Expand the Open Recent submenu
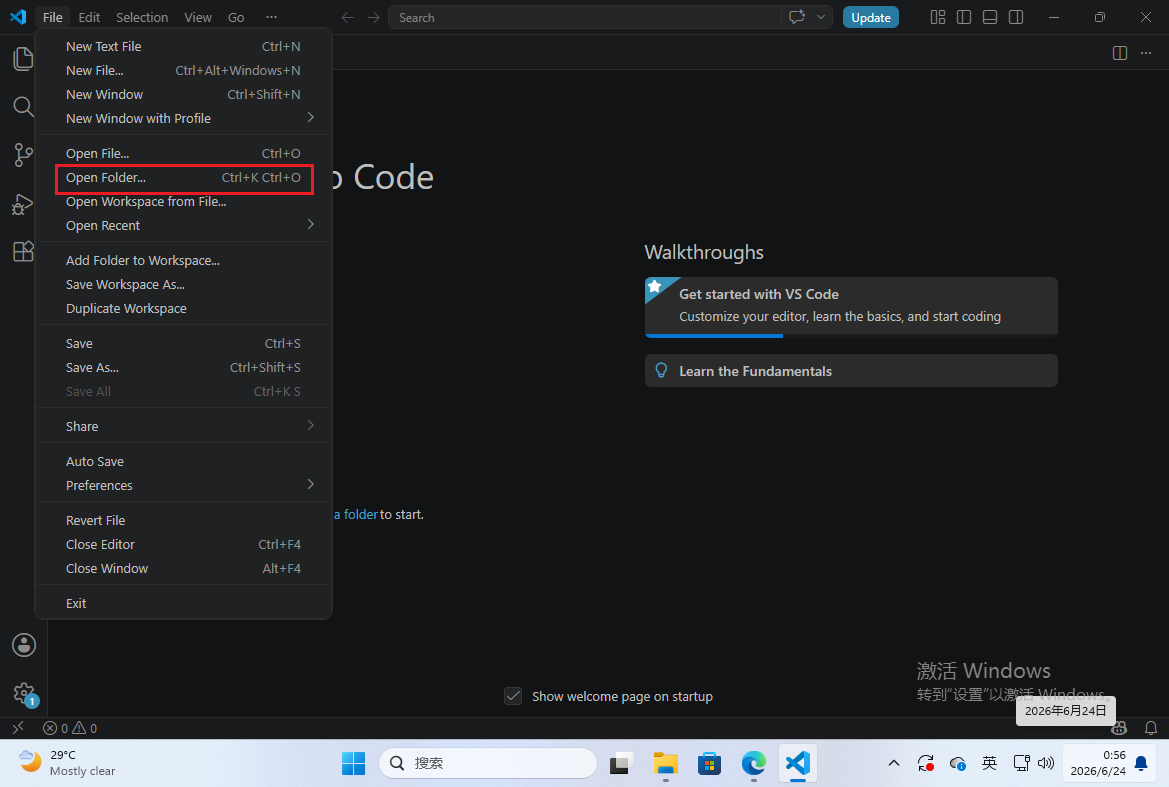The height and width of the screenshot is (787, 1169). [183, 225]
